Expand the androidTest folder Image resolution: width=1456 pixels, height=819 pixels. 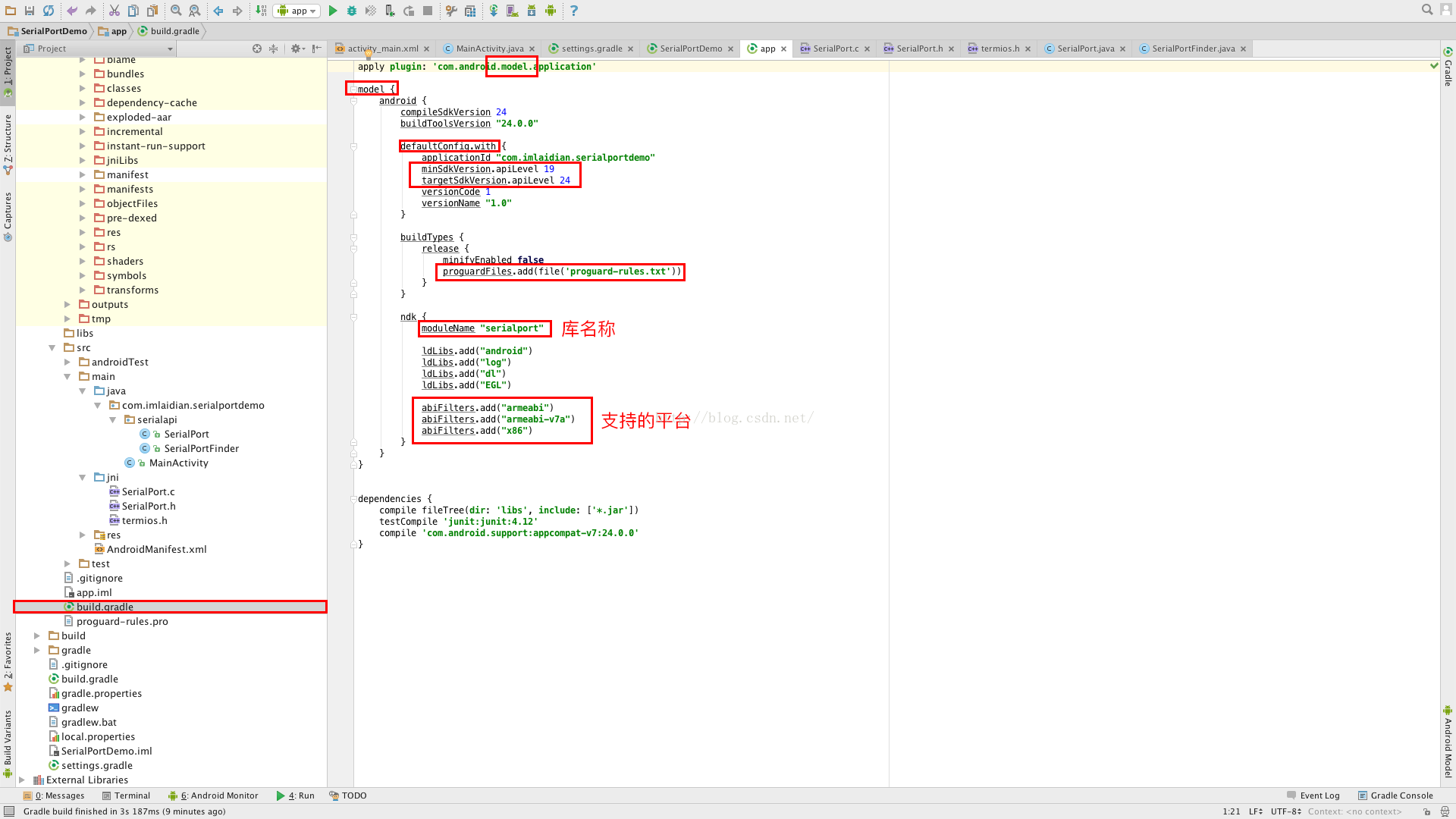click(x=67, y=362)
